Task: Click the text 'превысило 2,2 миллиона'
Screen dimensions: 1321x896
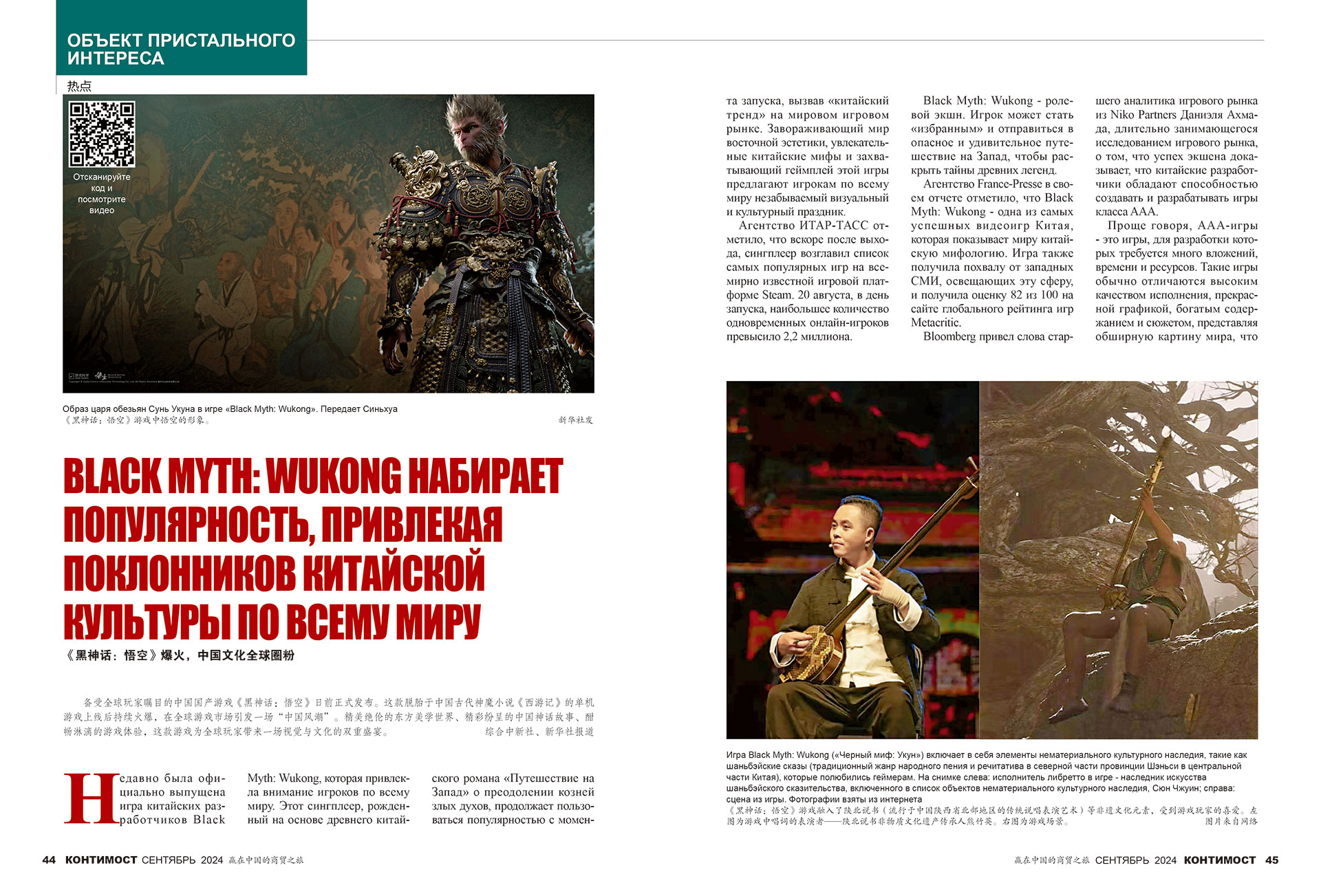Action: click(x=789, y=337)
